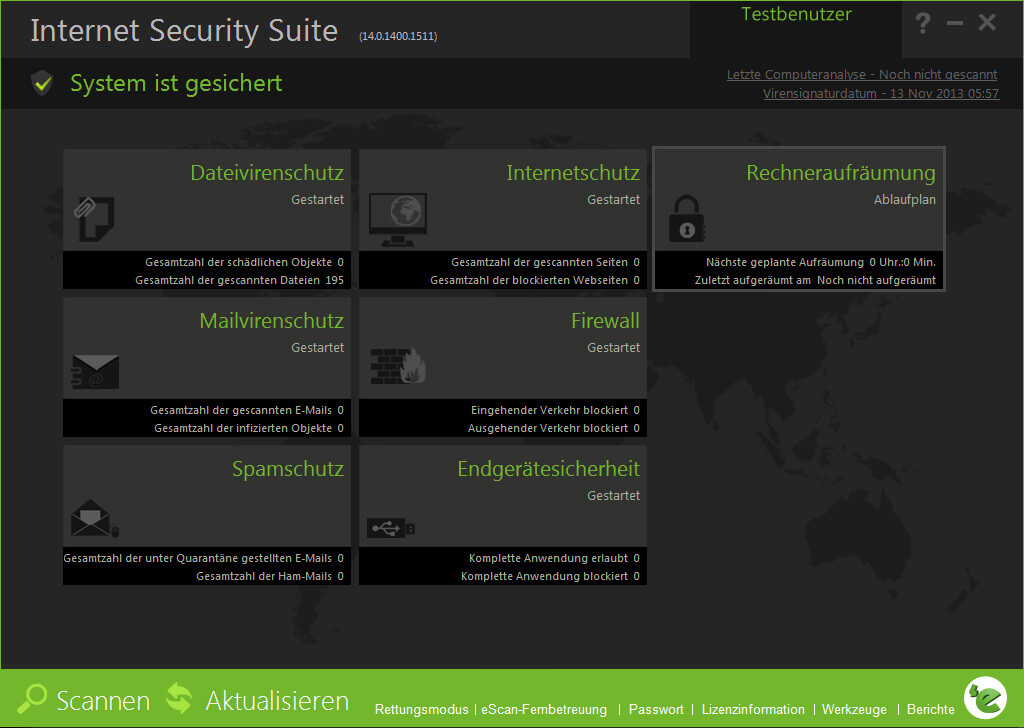The image size is (1024, 728).
Task: Open the Rettungsmodus option
Action: 422,710
